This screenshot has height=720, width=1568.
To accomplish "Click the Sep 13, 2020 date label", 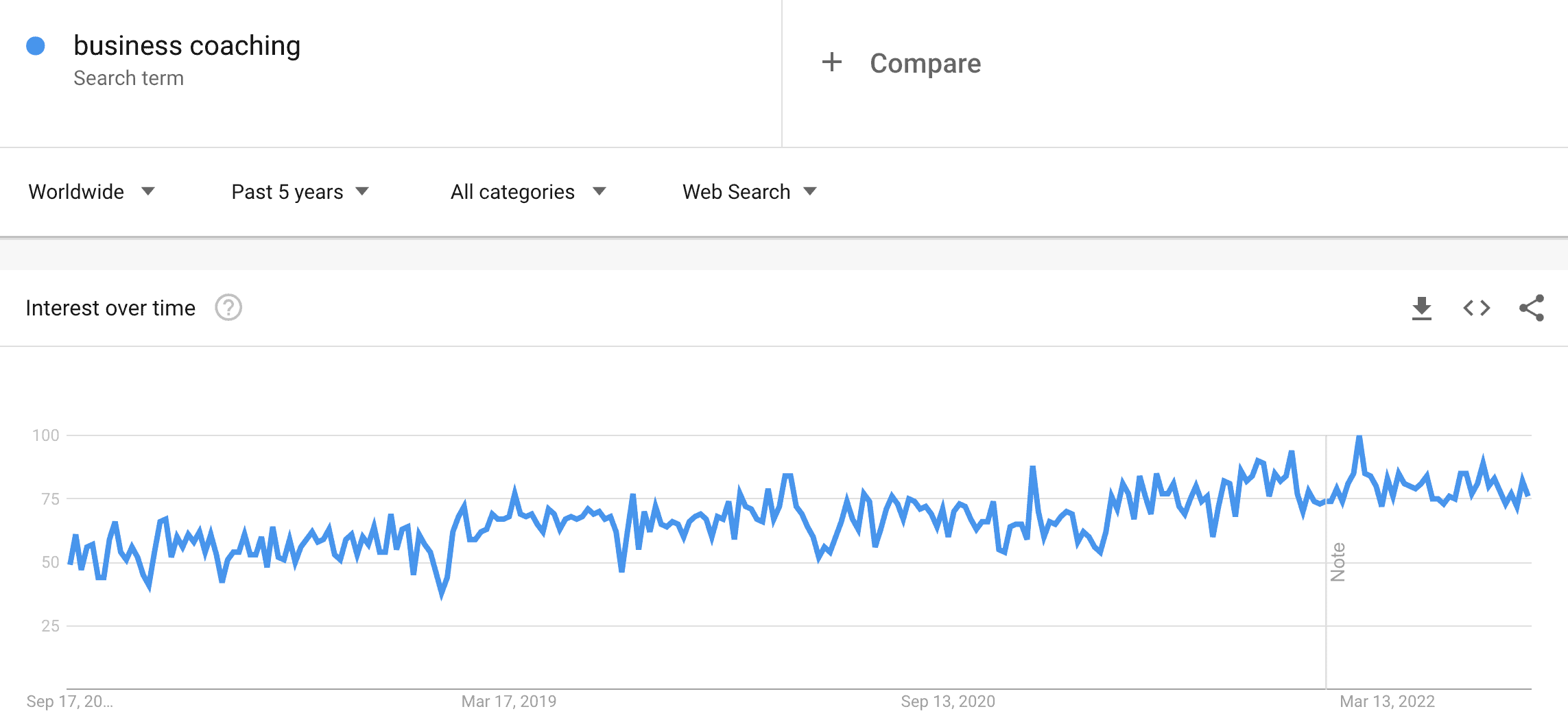I will 949,701.
